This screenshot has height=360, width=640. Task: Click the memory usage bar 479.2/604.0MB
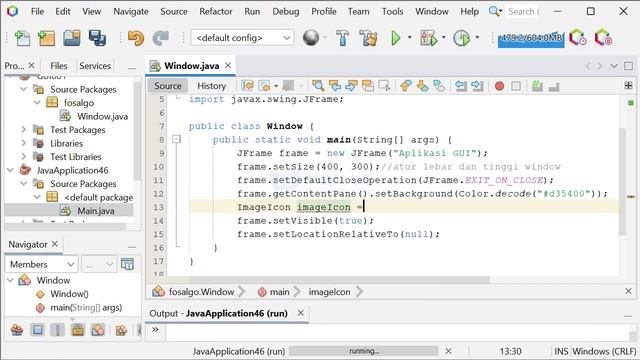(531, 38)
